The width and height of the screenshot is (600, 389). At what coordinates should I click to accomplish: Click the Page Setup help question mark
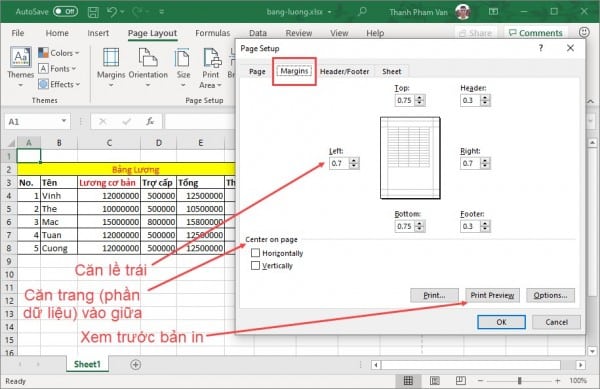click(x=541, y=48)
